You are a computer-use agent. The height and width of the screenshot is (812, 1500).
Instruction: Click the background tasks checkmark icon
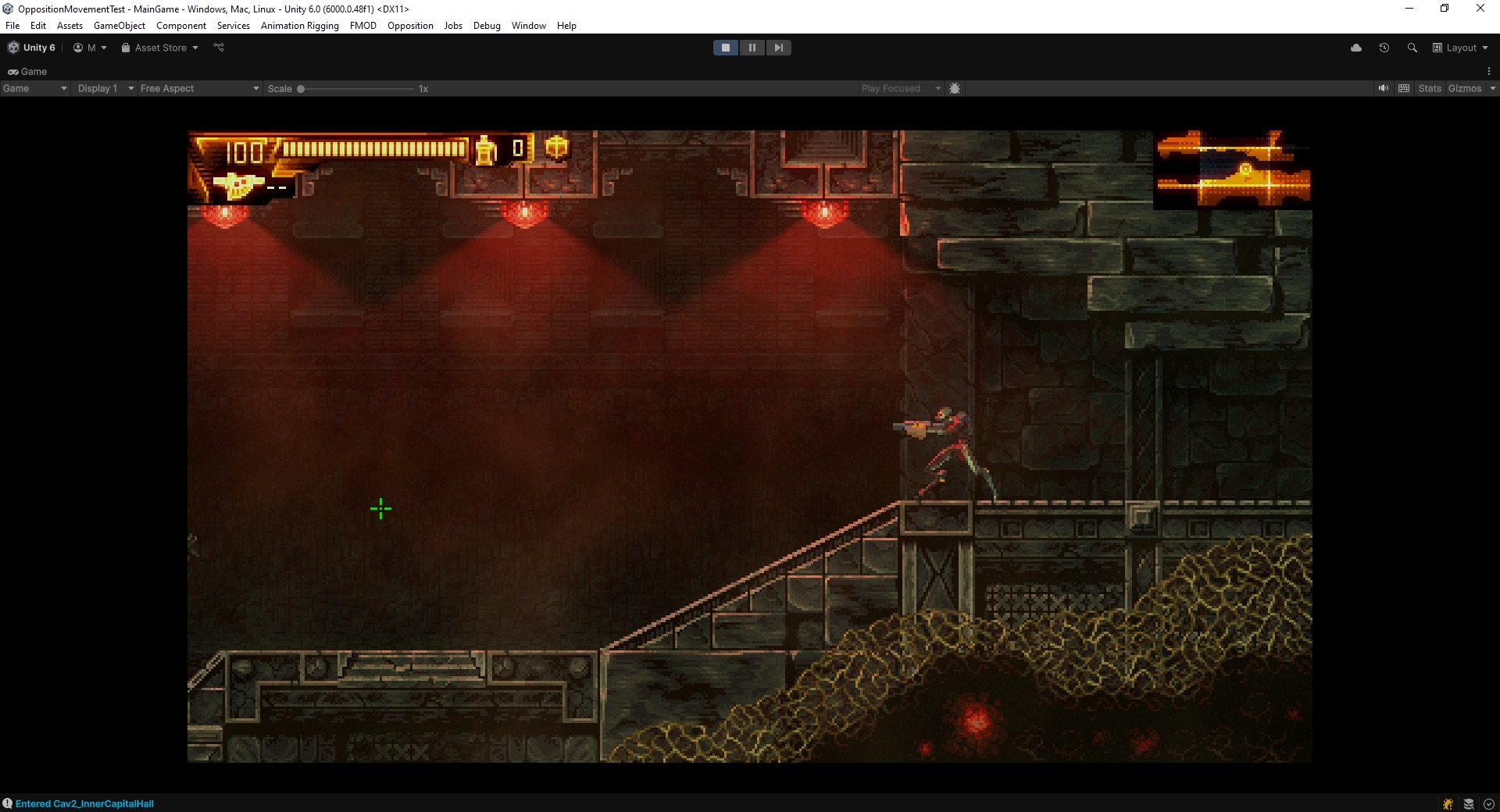pyautogui.click(x=1489, y=803)
